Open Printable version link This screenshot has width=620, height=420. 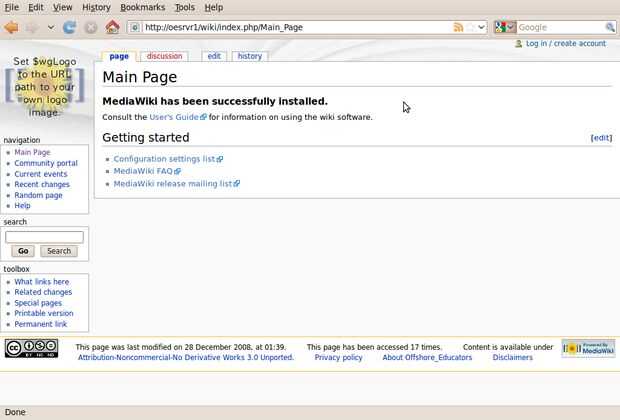click(x=44, y=313)
